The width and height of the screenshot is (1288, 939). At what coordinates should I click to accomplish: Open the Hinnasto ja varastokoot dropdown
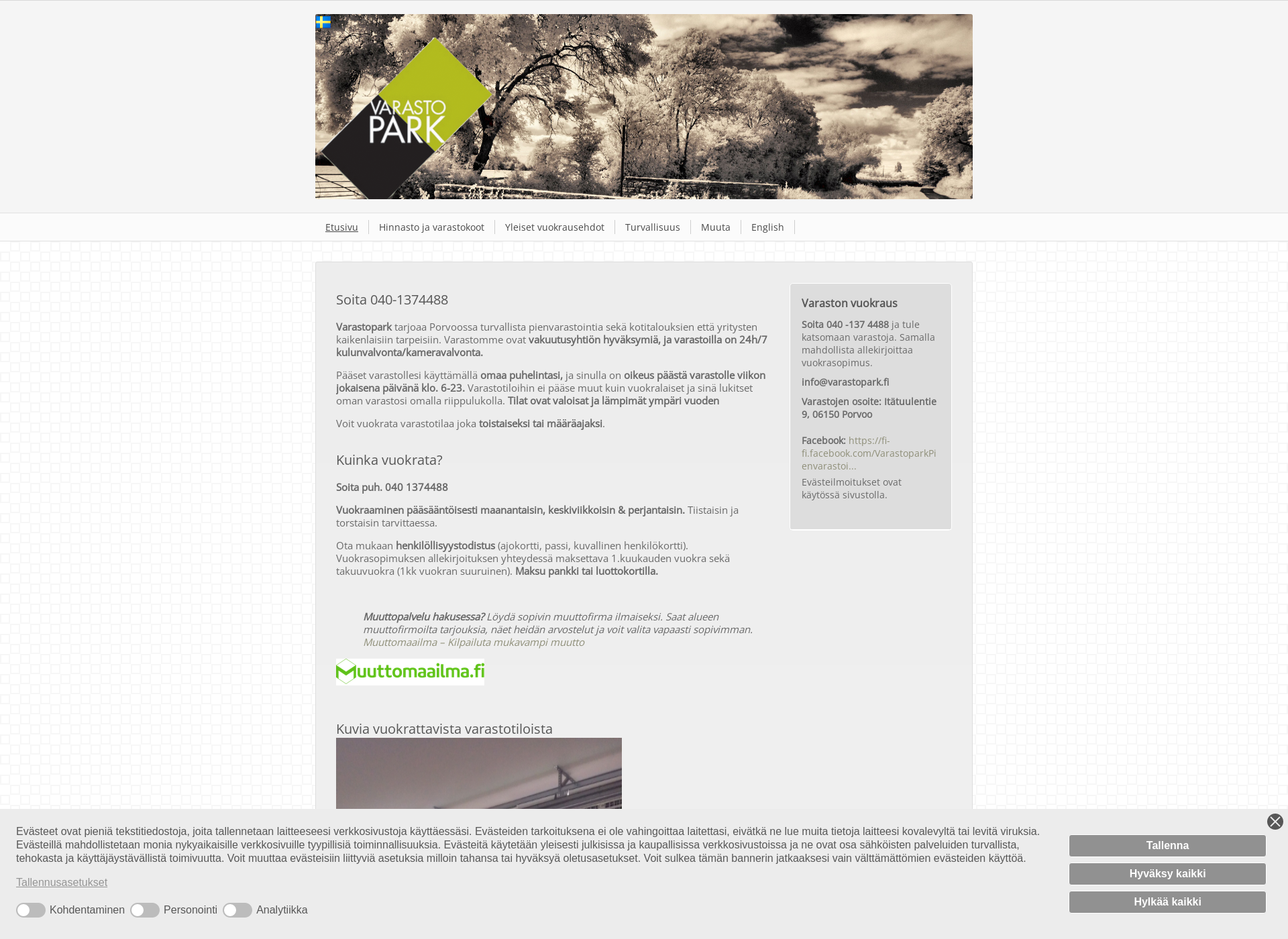pos(431,227)
